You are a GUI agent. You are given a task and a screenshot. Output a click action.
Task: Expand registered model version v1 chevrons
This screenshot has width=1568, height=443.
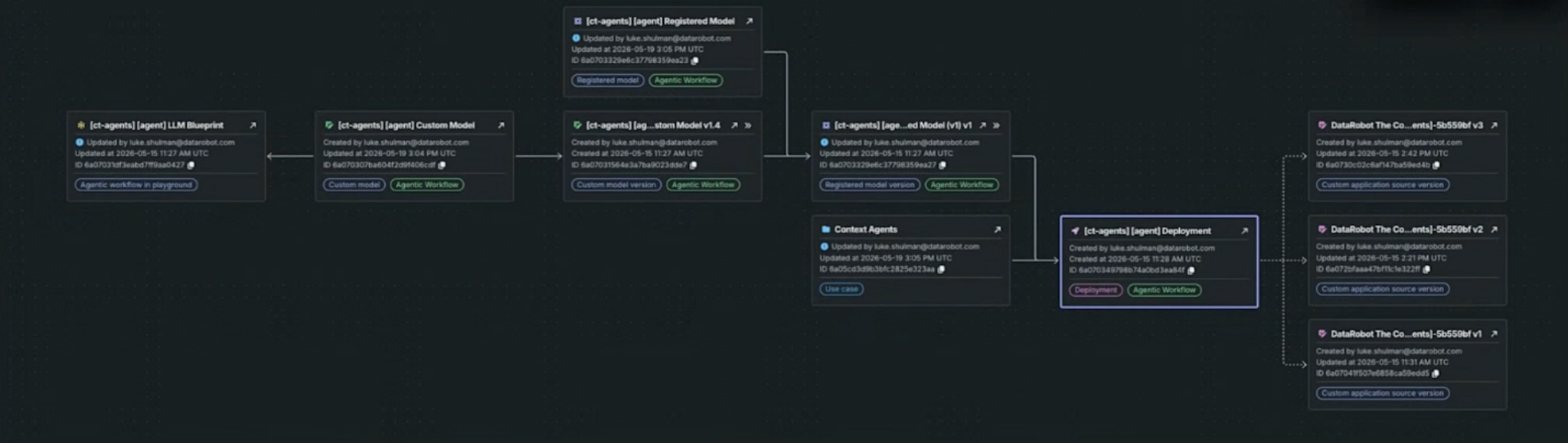[x=996, y=125]
